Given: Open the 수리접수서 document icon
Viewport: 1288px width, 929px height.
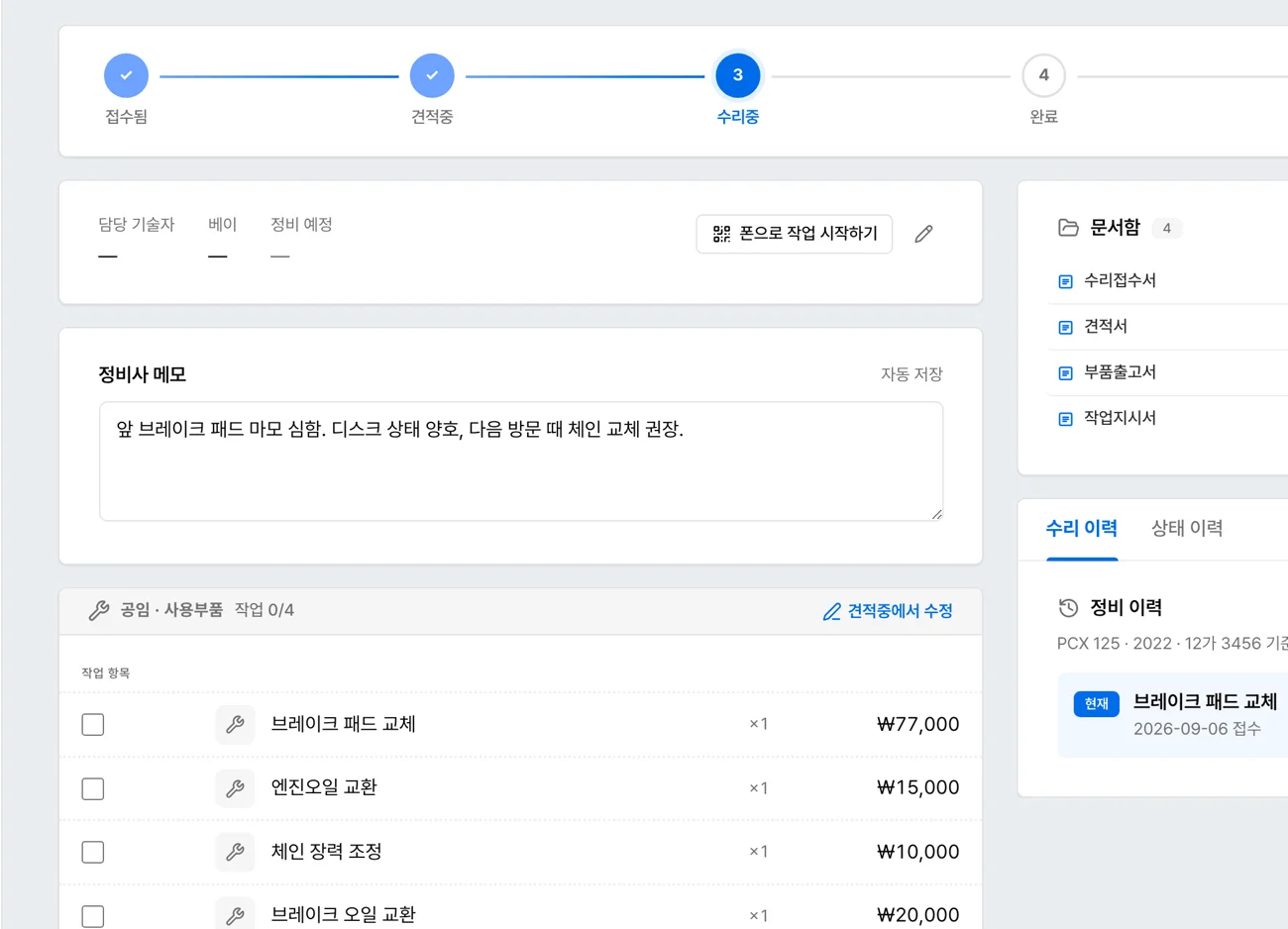Looking at the screenshot, I should [x=1066, y=281].
